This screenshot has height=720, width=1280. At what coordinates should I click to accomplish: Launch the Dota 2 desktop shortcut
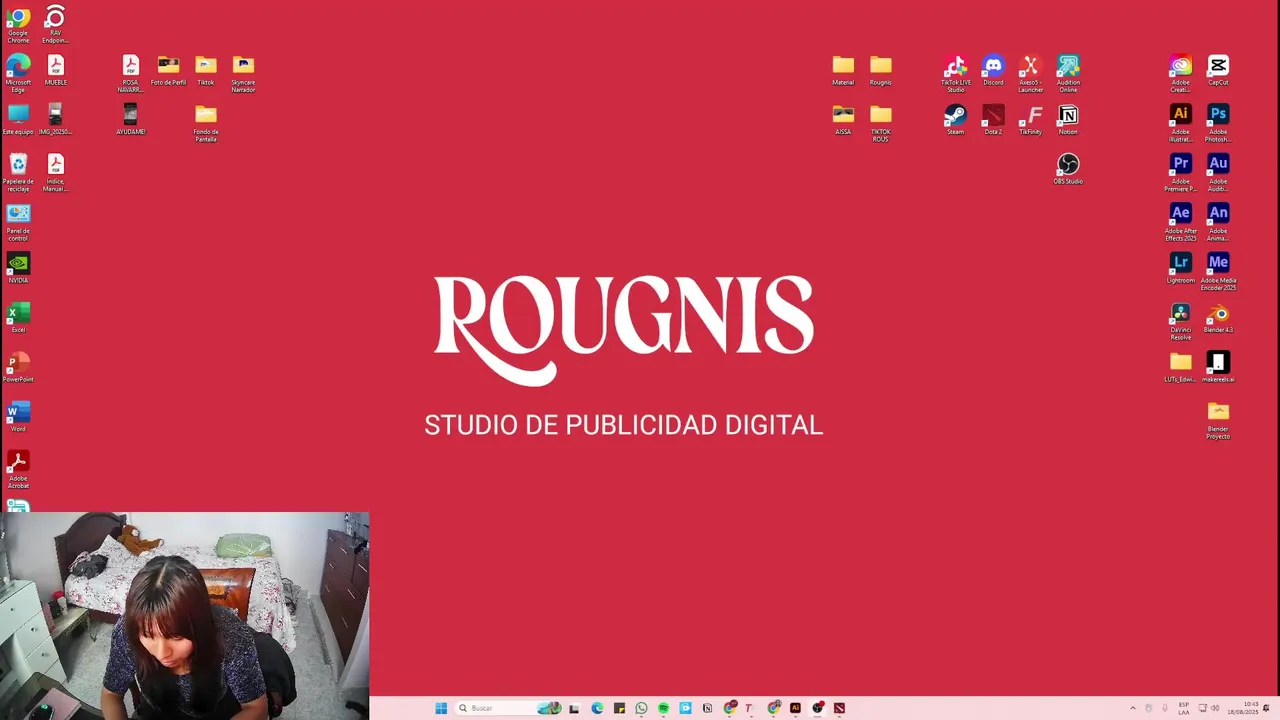pyautogui.click(x=993, y=119)
